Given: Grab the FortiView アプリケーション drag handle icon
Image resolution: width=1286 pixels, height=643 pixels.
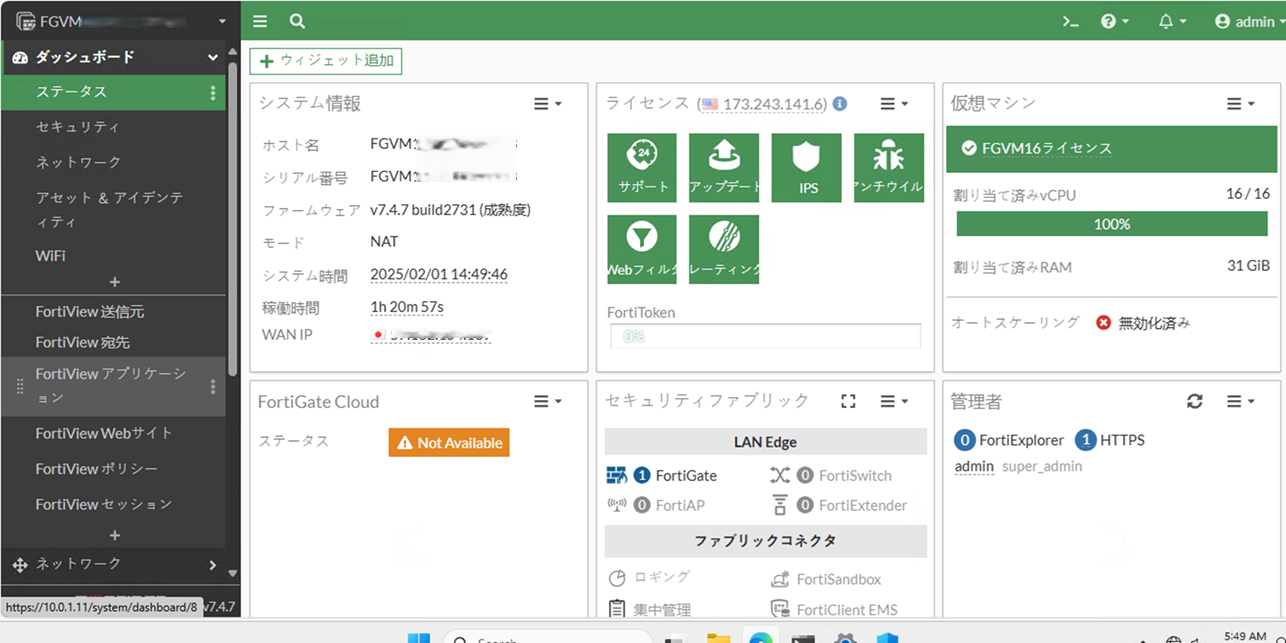Looking at the screenshot, I should (20, 387).
